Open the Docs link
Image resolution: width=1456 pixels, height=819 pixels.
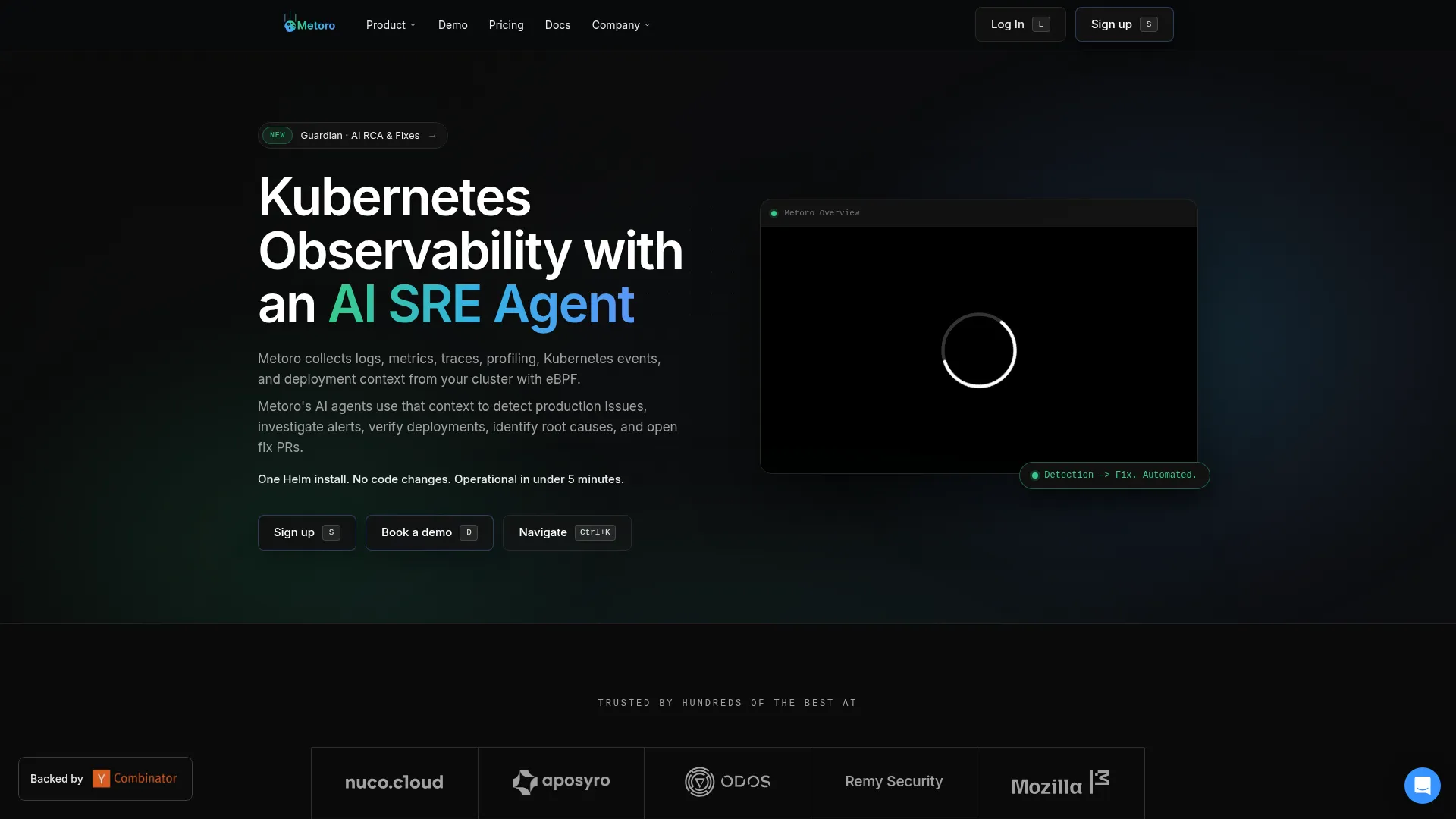[x=558, y=25]
